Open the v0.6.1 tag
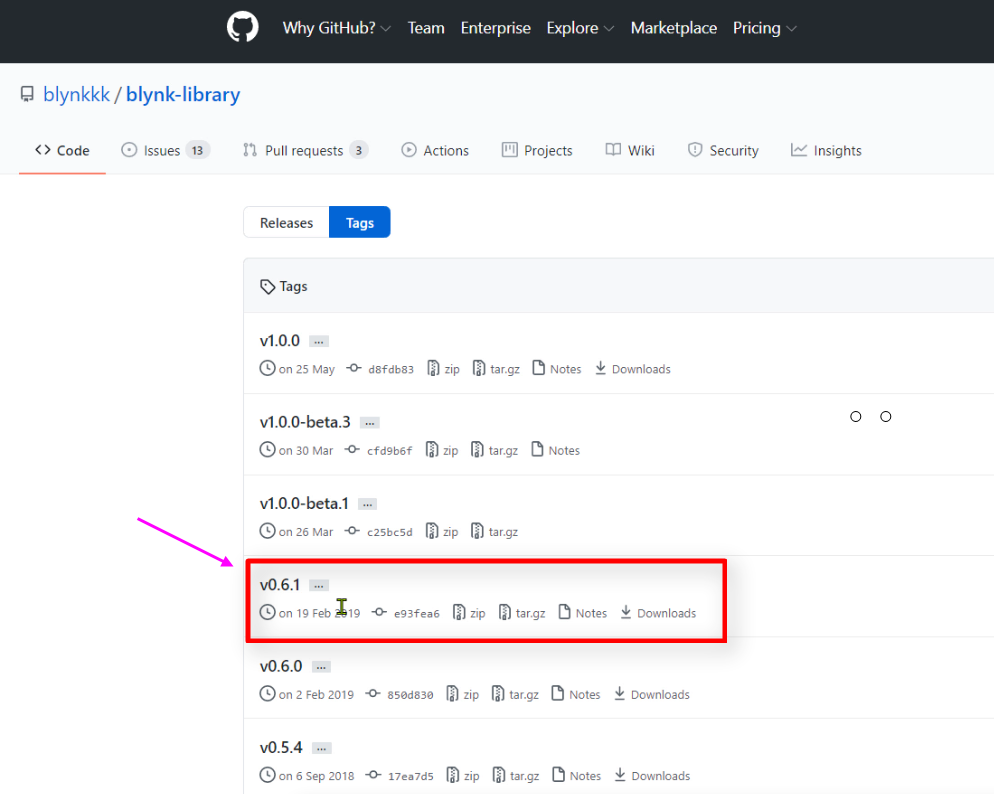This screenshot has width=994, height=794. 280,585
